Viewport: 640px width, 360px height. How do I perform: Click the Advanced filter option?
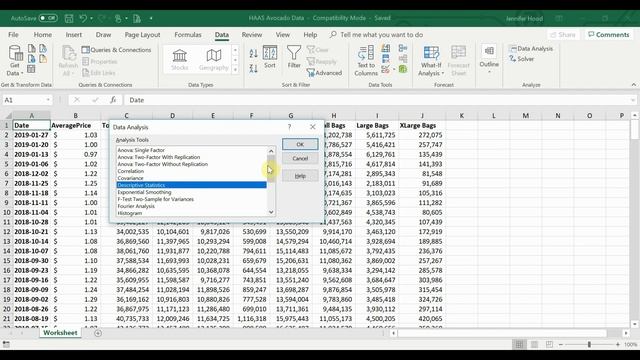tap(324, 73)
